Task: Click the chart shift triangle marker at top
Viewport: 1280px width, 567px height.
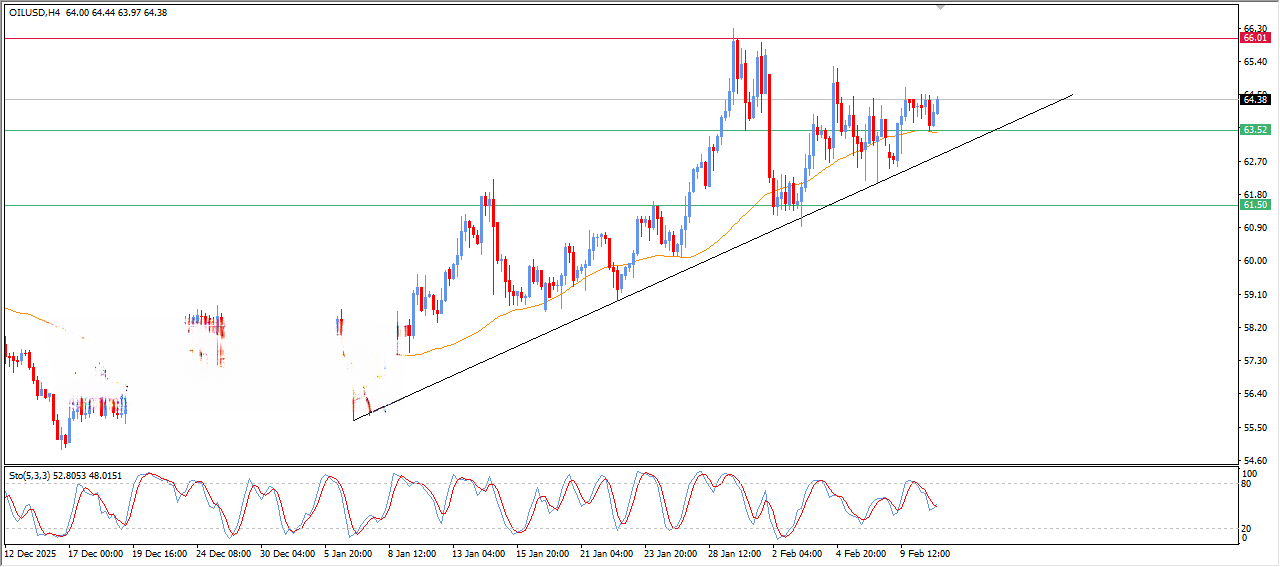Action: point(939,7)
